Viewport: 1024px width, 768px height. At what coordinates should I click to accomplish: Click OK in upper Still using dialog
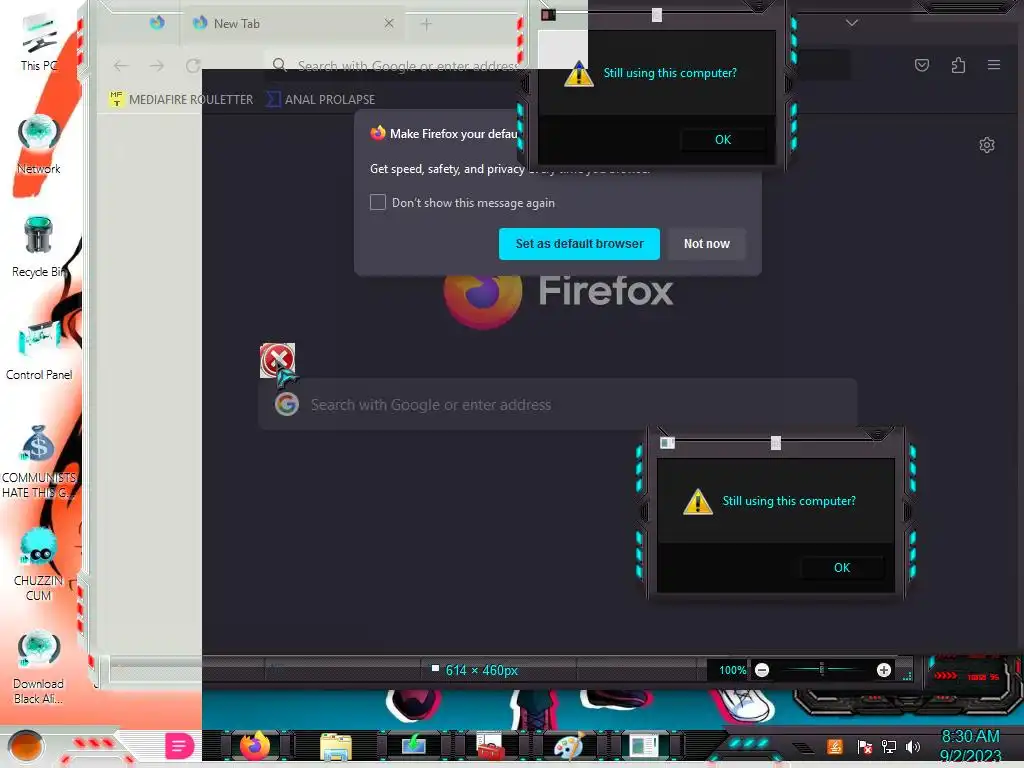coord(723,140)
